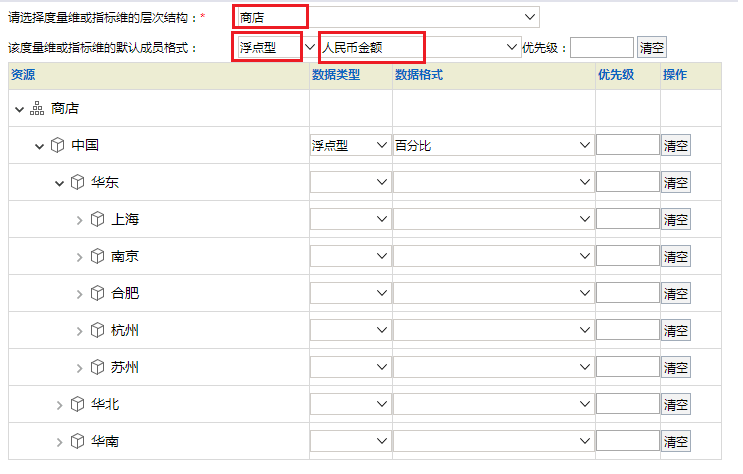Collapse the 商店 root node

point(19,109)
